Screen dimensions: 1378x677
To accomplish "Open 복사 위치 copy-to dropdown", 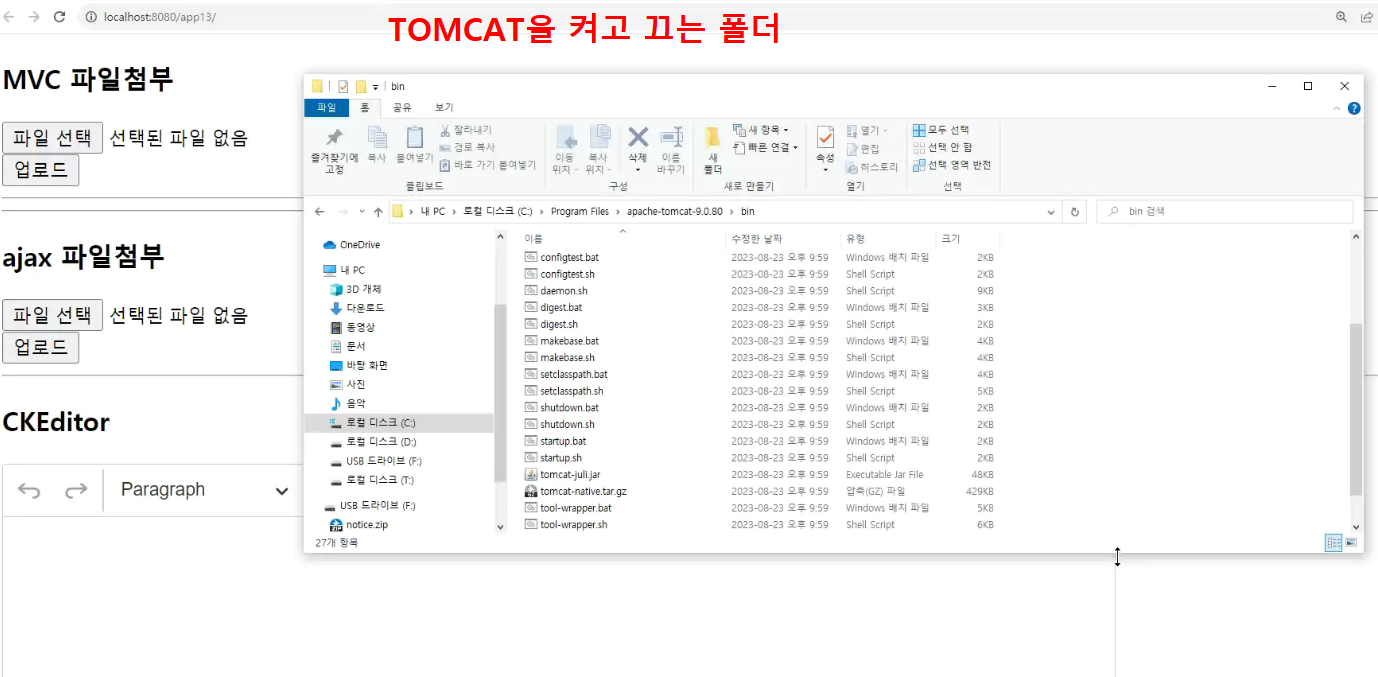I will point(598,150).
